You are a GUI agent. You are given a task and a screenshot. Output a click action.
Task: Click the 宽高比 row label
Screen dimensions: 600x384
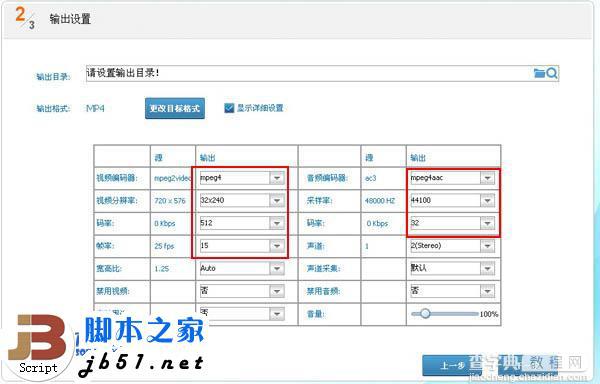[x=109, y=269]
